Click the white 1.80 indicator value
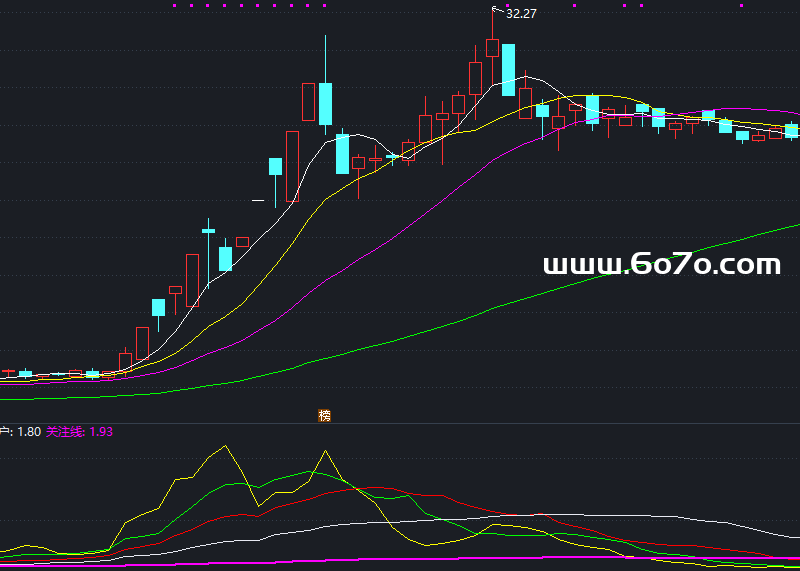The height and width of the screenshot is (571, 800). (x=29, y=432)
